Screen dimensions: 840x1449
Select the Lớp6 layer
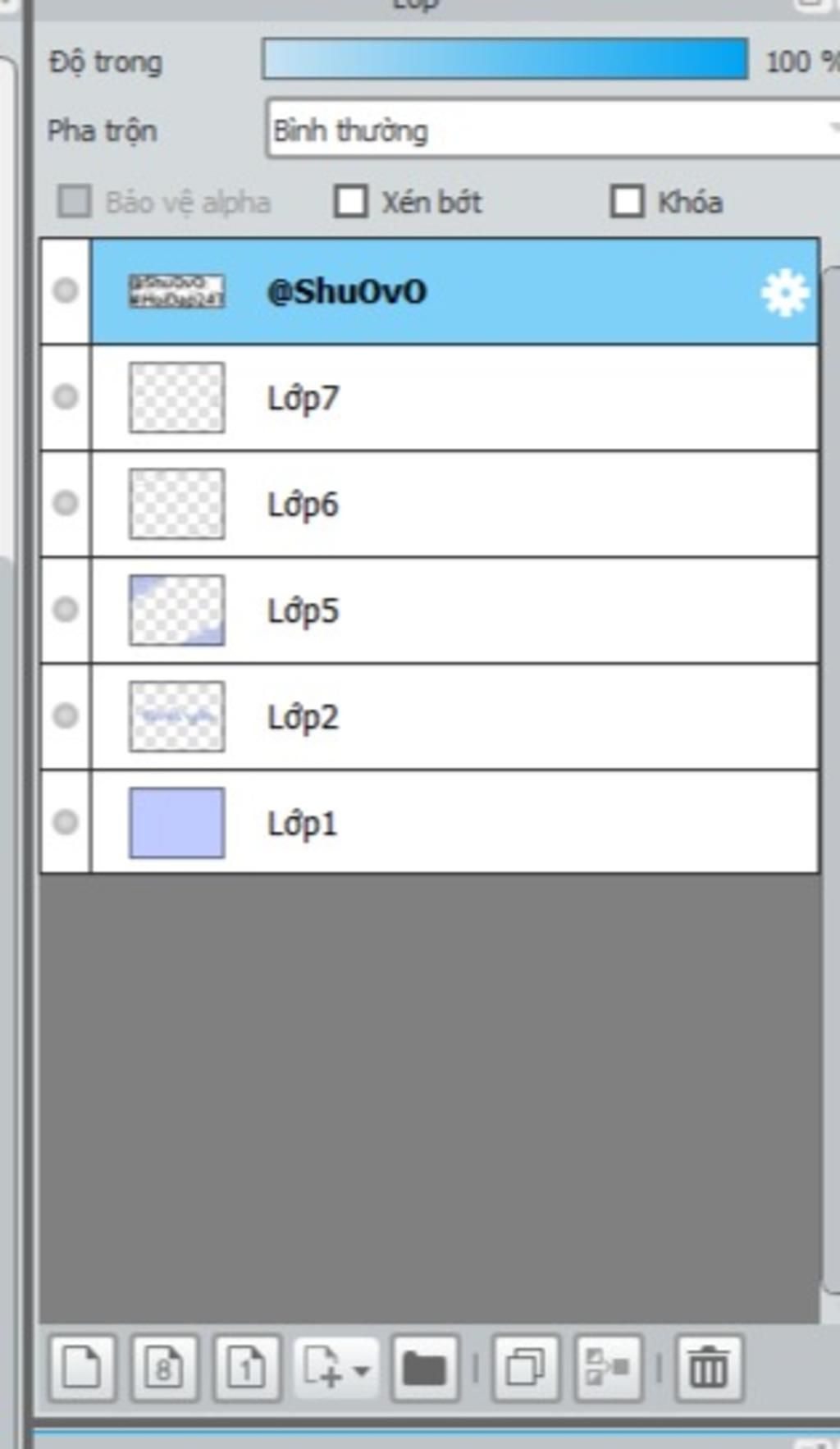click(x=455, y=504)
